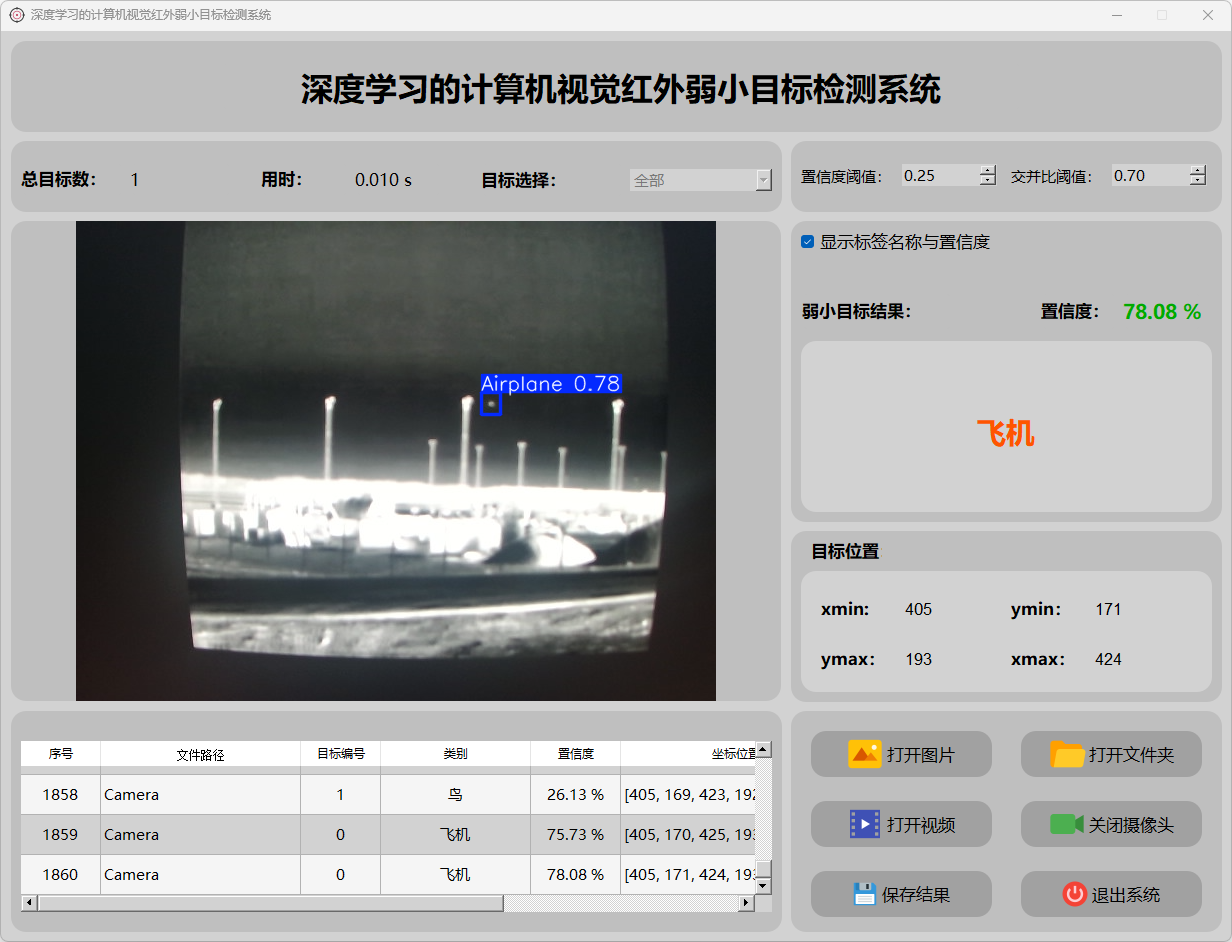Click the red power icon to exit system
1232x942 pixels.
pyautogui.click(x=1074, y=894)
